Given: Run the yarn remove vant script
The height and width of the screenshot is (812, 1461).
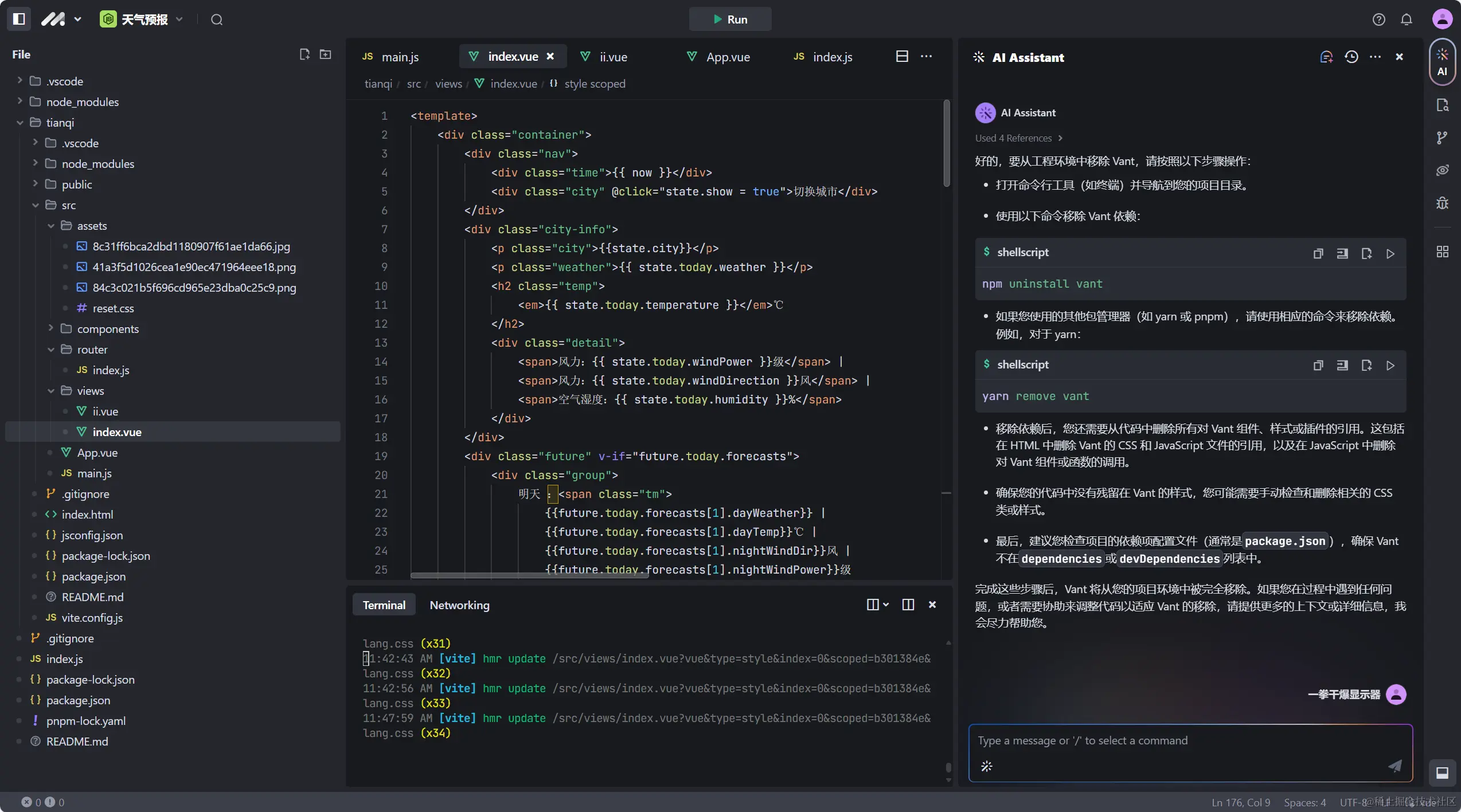Looking at the screenshot, I should click(1390, 366).
